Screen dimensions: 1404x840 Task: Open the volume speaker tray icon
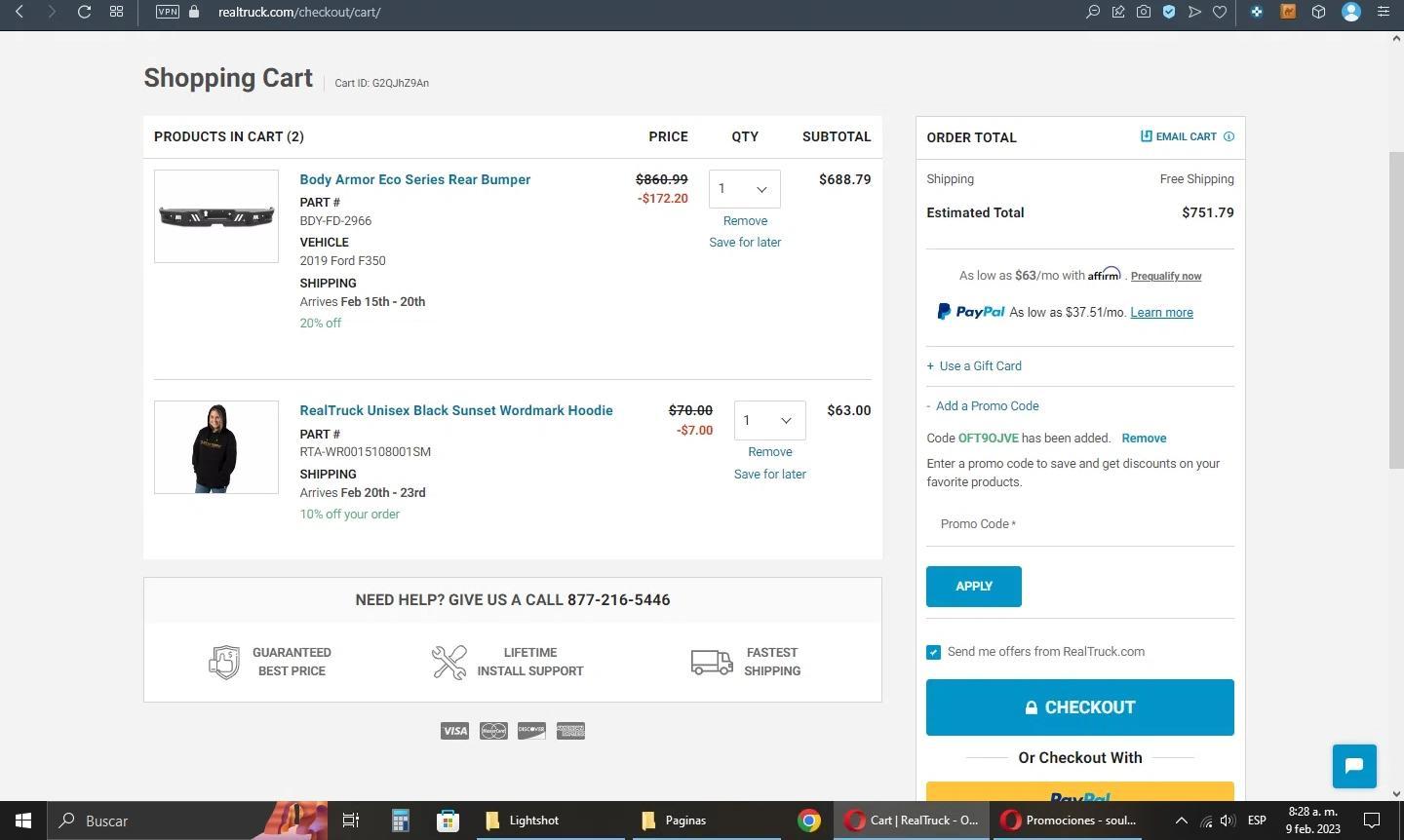point(1228,821)
